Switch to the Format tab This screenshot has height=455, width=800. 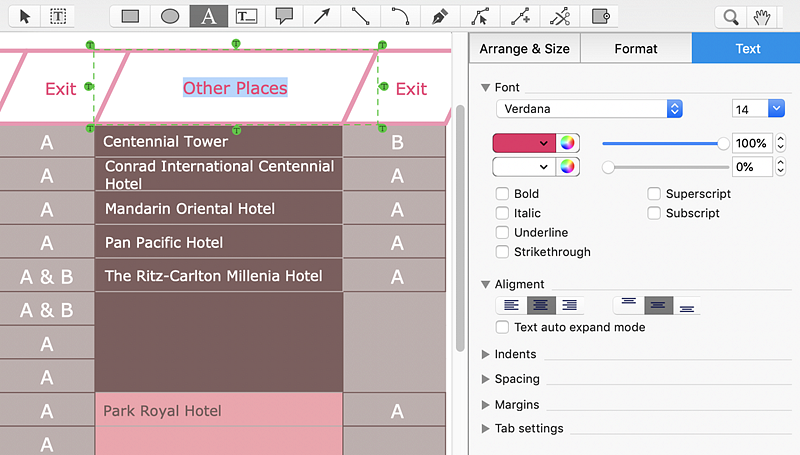click(x=636, y=48)
